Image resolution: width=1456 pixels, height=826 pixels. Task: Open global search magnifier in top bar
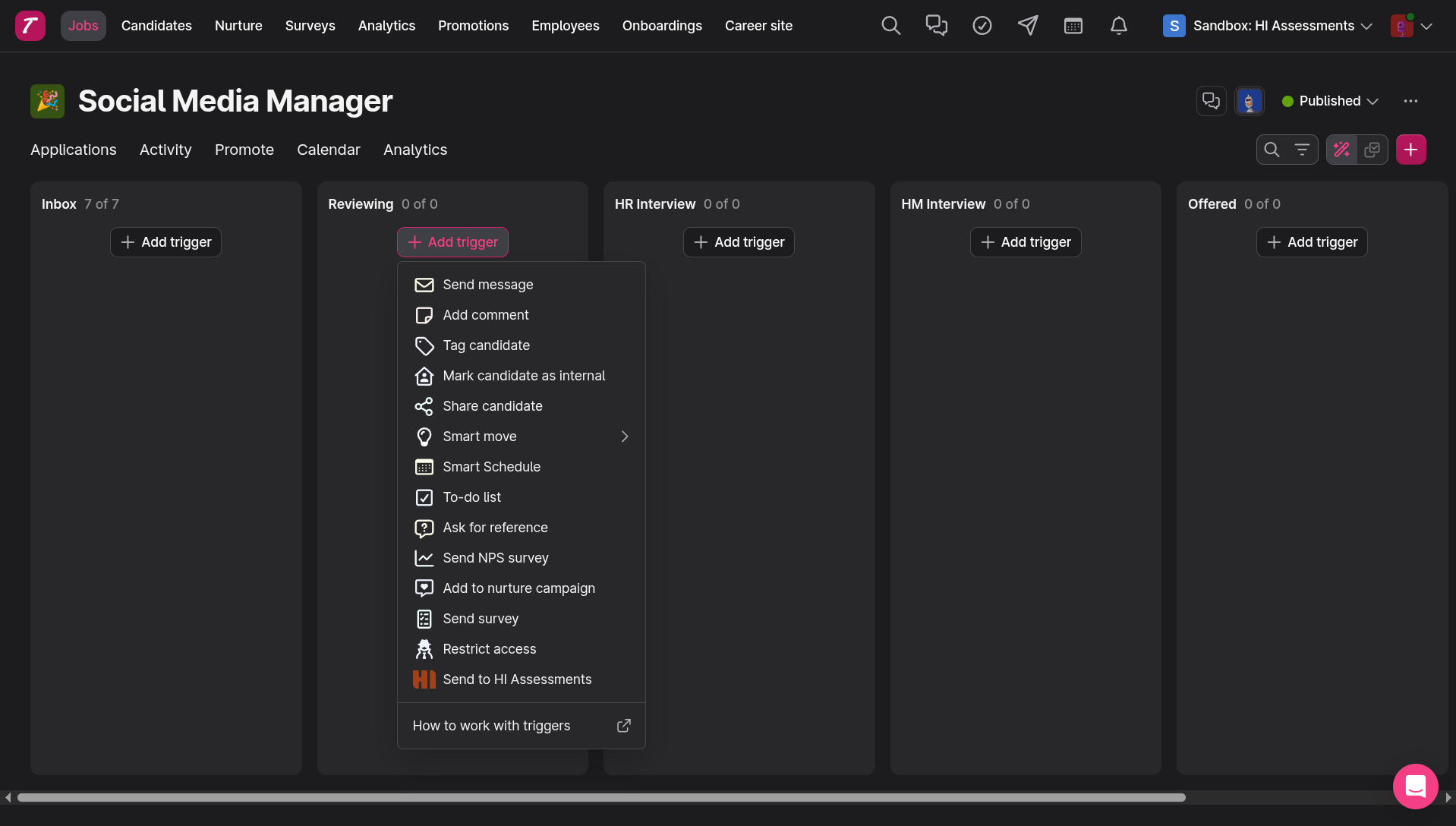pyautogui.click(x=890, y=26)
